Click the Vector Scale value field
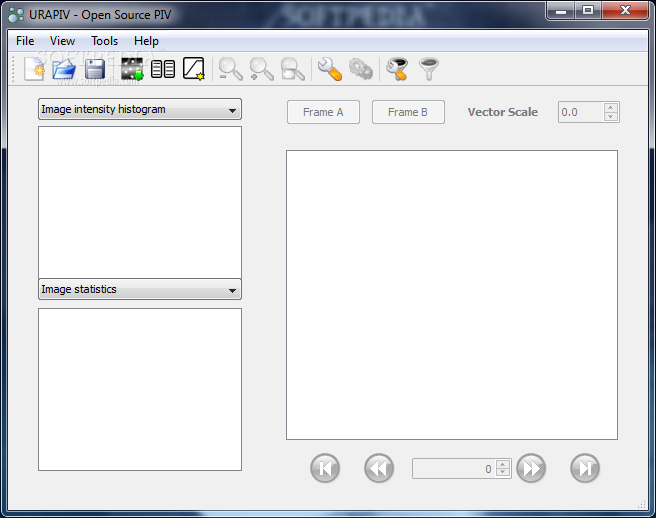The height and width of the screenshot is (518, 656). click(x=582, y=112)
